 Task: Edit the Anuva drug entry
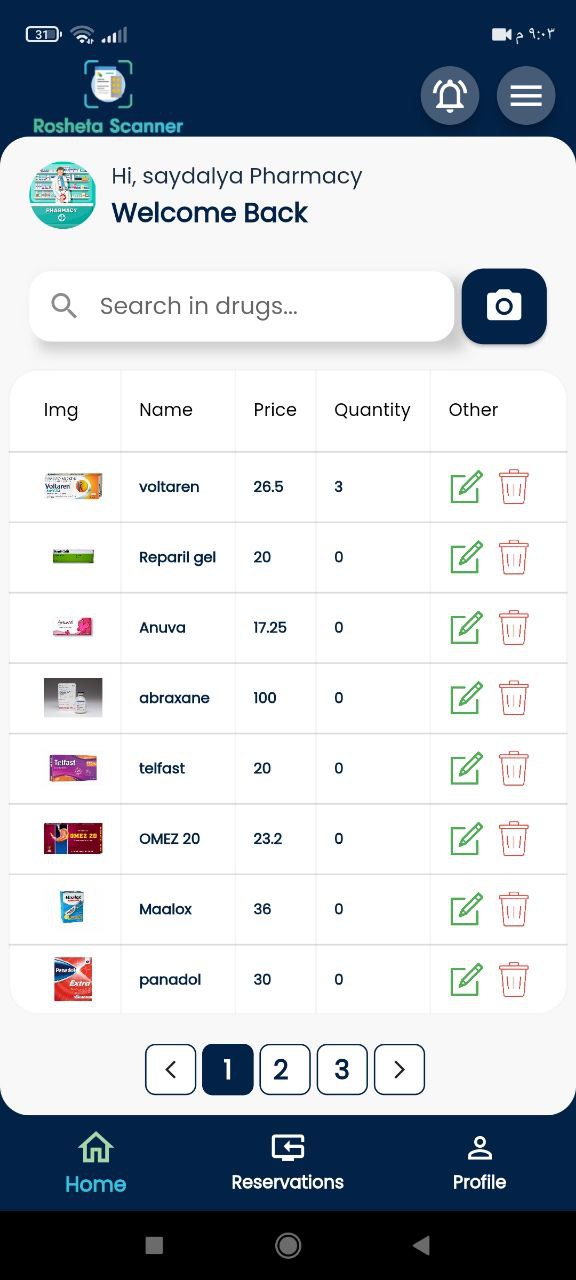coord(465,628)
